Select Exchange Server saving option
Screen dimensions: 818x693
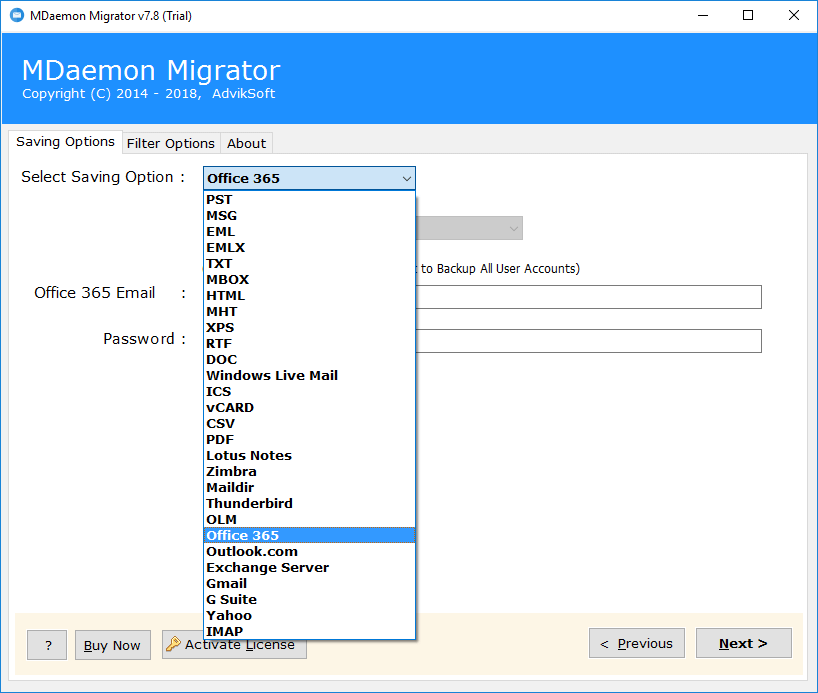309,568
